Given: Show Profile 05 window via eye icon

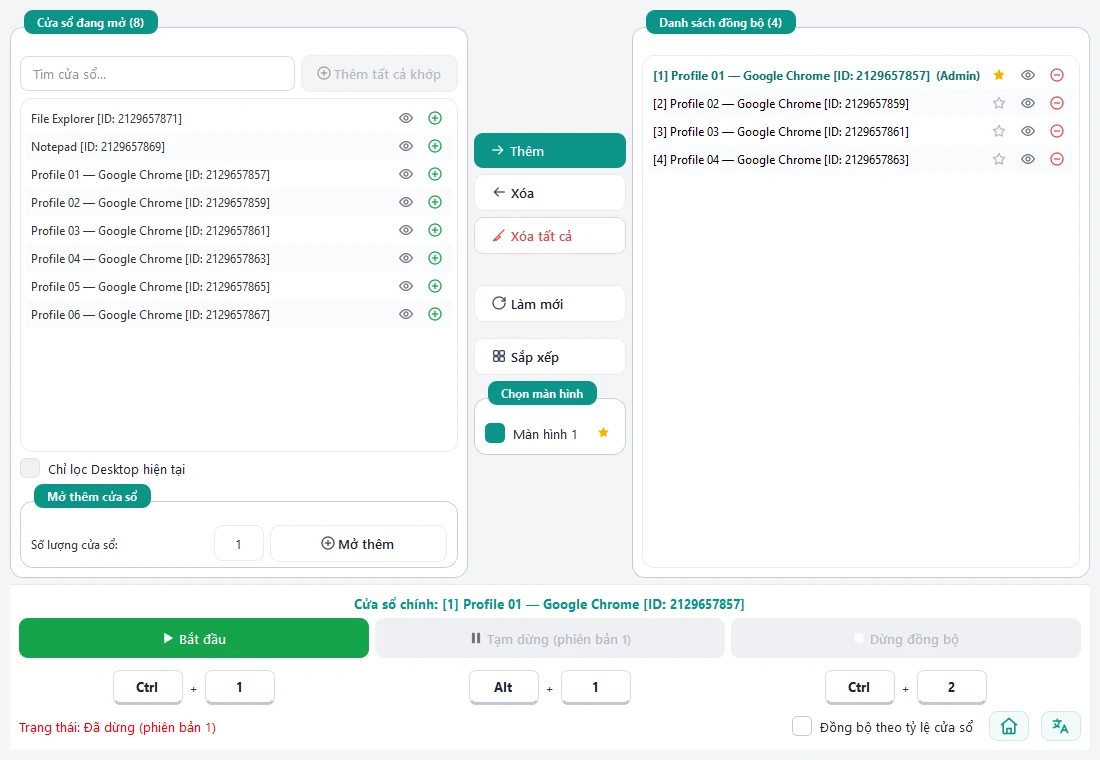Looking at the screenshot, I should coord(406,286).
